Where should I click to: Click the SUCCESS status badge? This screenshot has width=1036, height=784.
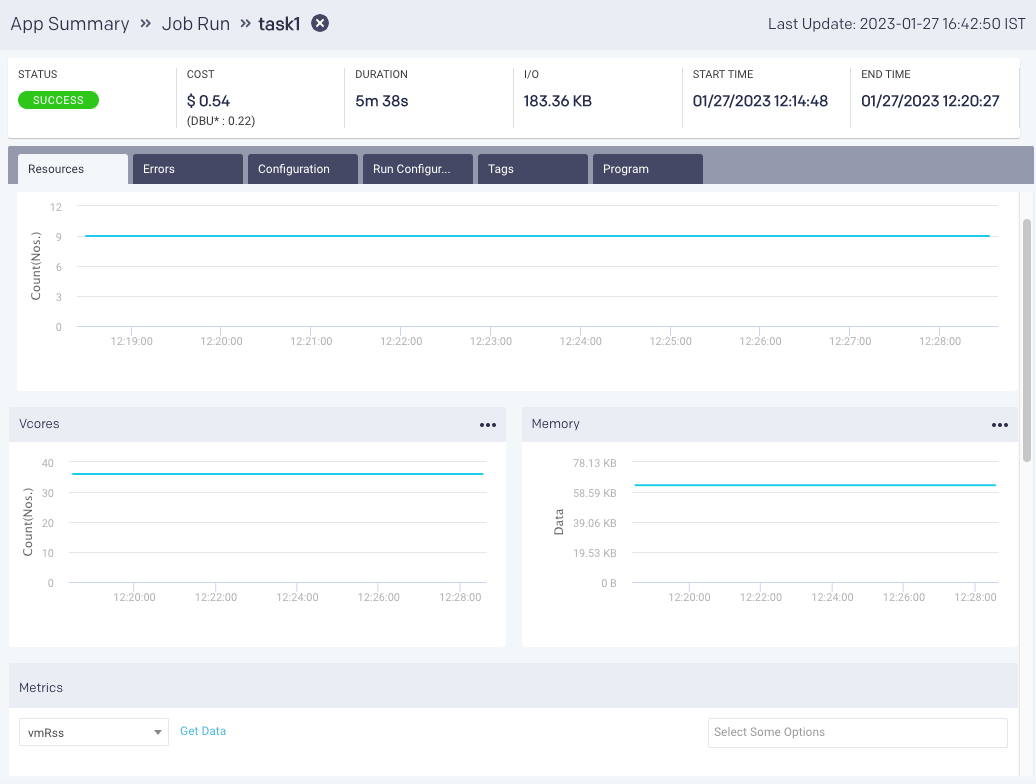click(x=59, y=100)
